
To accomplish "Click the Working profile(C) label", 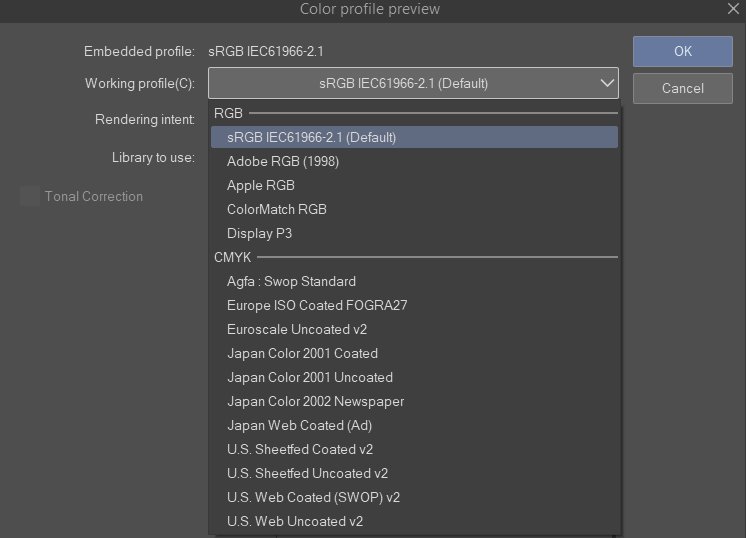I will [140, 84].
